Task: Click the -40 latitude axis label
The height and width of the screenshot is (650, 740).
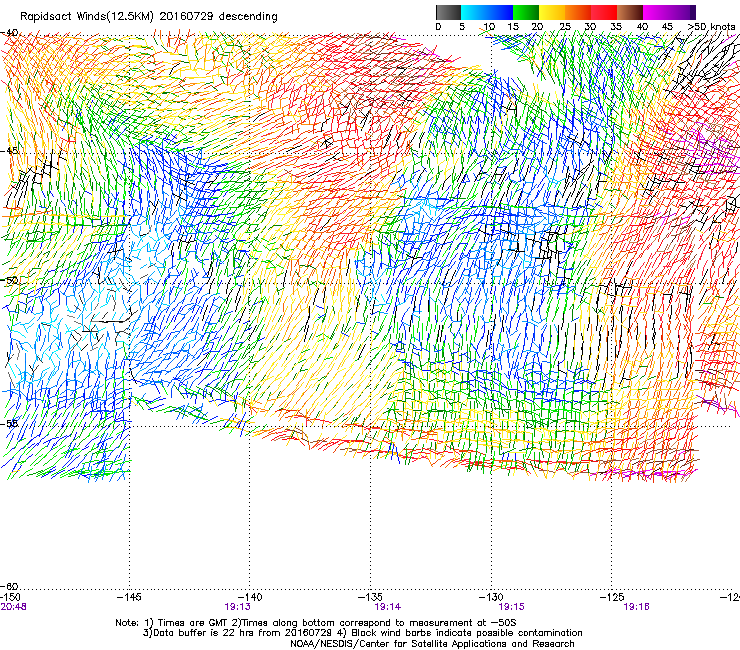Action: 9,33
